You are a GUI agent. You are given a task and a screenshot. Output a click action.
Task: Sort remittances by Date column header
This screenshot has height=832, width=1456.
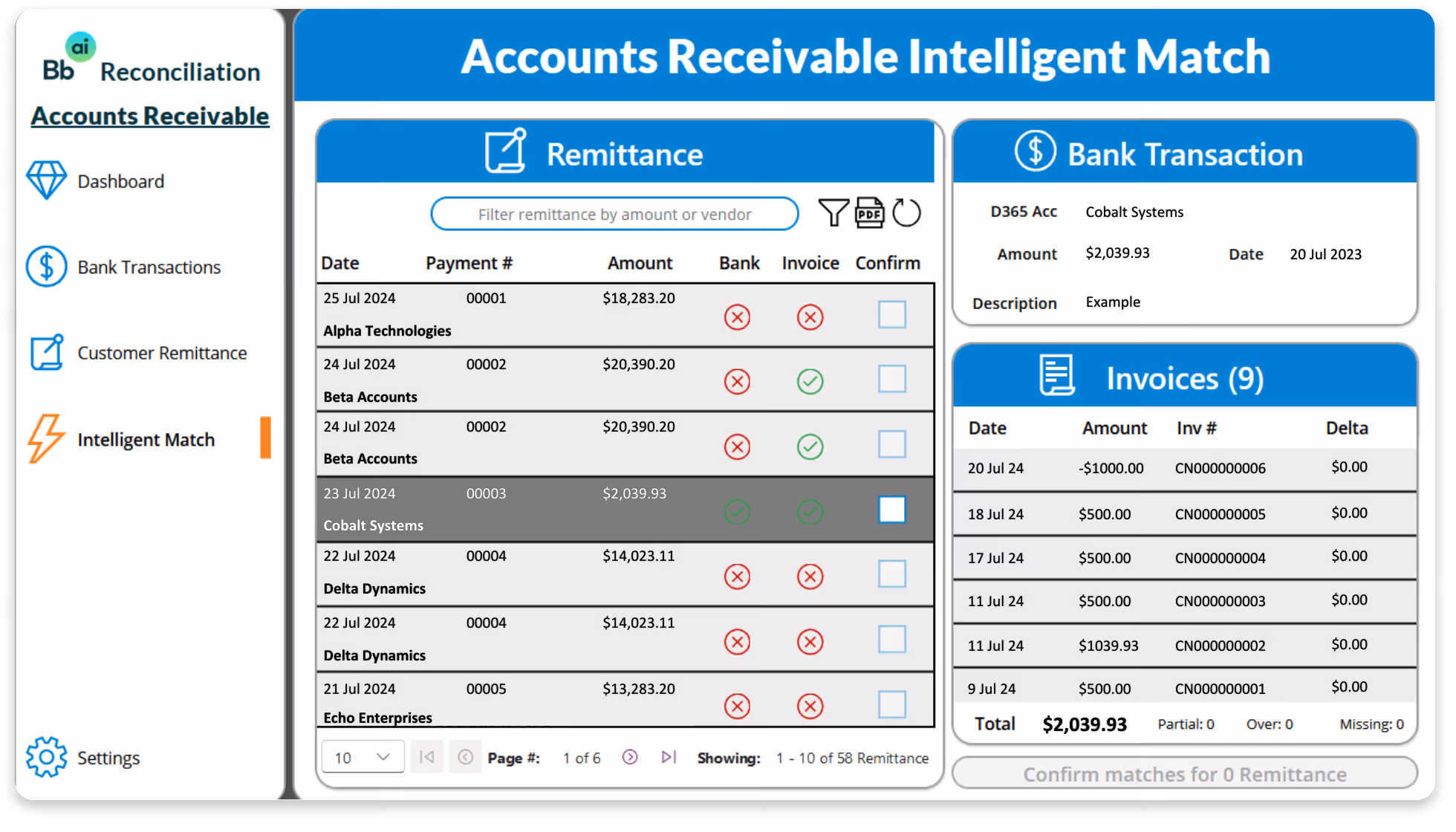340,263
